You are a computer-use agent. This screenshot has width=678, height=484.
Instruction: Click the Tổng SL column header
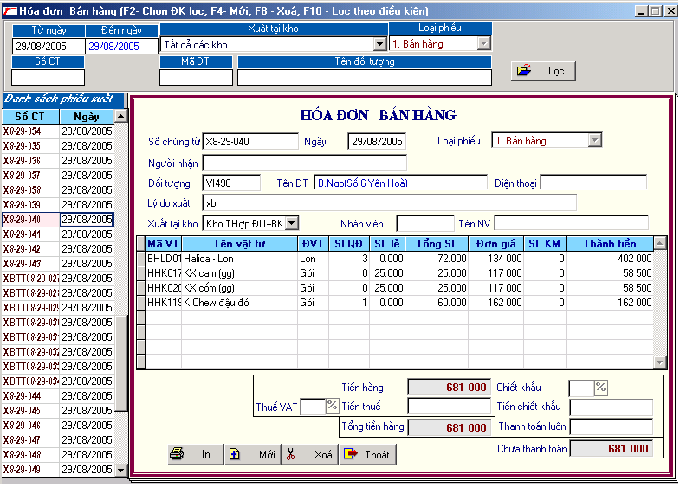(437, 244)
